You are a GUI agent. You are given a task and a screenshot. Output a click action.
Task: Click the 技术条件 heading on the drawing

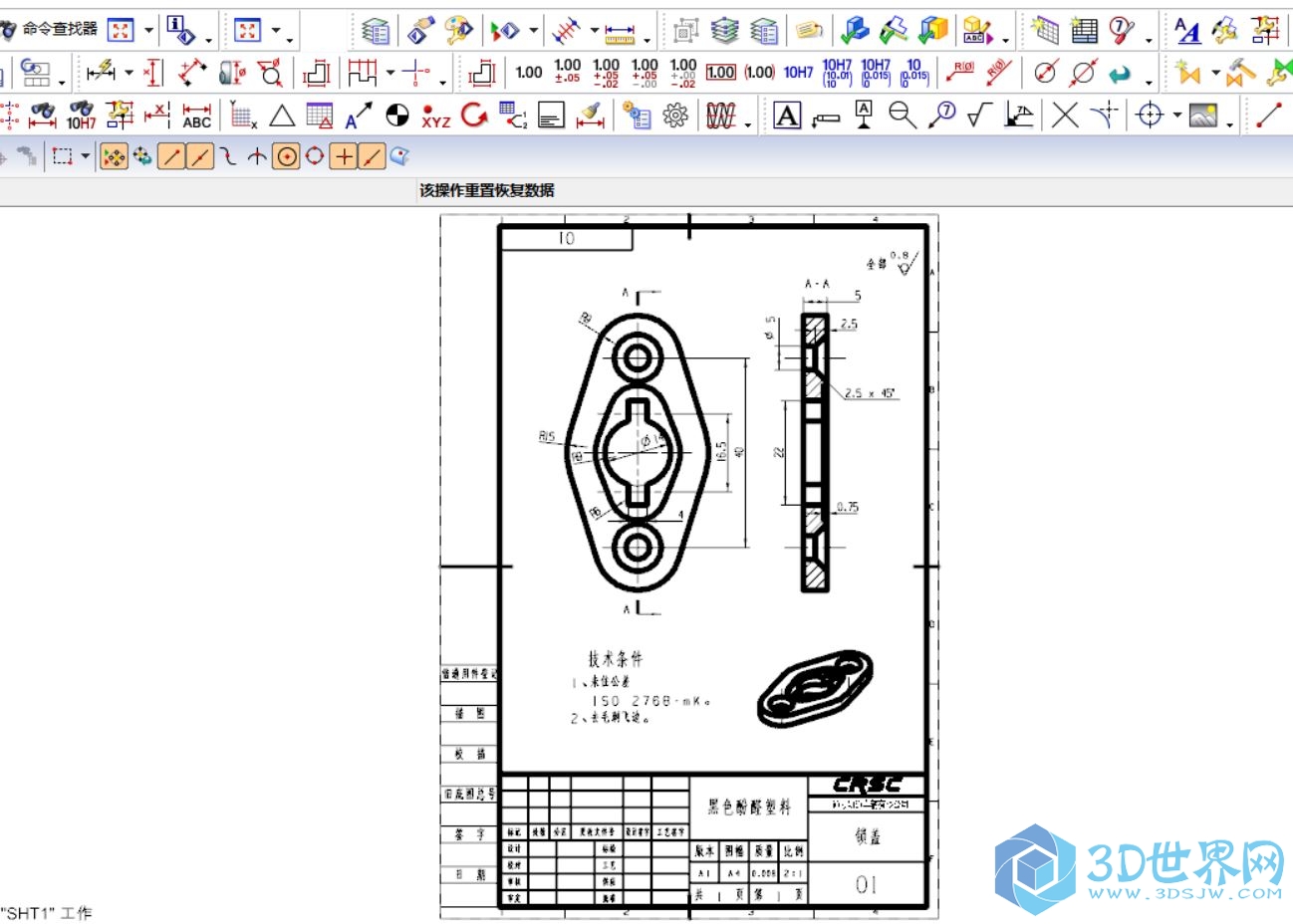[x=615, y=659]
